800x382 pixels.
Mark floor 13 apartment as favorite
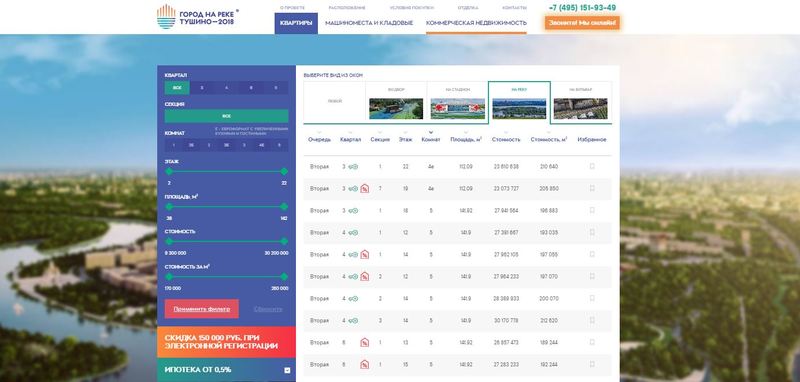point(592,342)
